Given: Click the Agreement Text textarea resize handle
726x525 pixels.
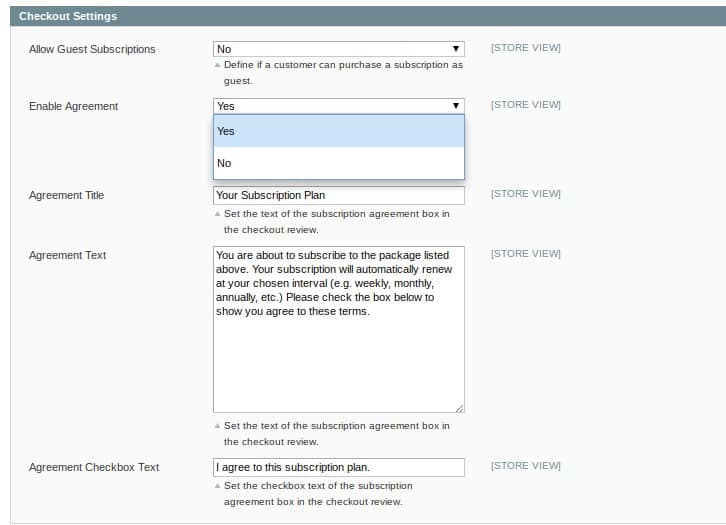Looking at the screenshot, I should pos(459,408).
